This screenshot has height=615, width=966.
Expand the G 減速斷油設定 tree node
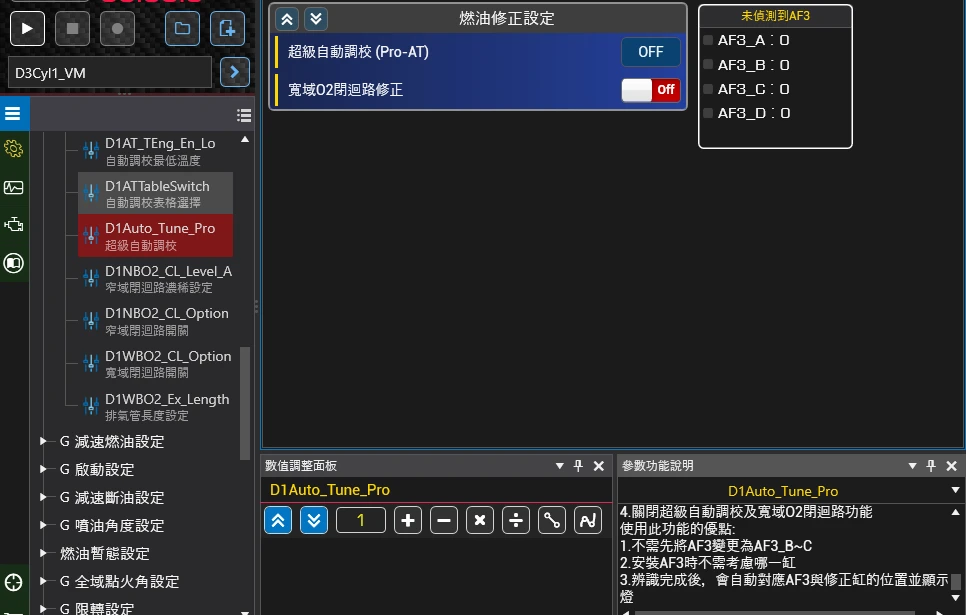coord(43,497)
